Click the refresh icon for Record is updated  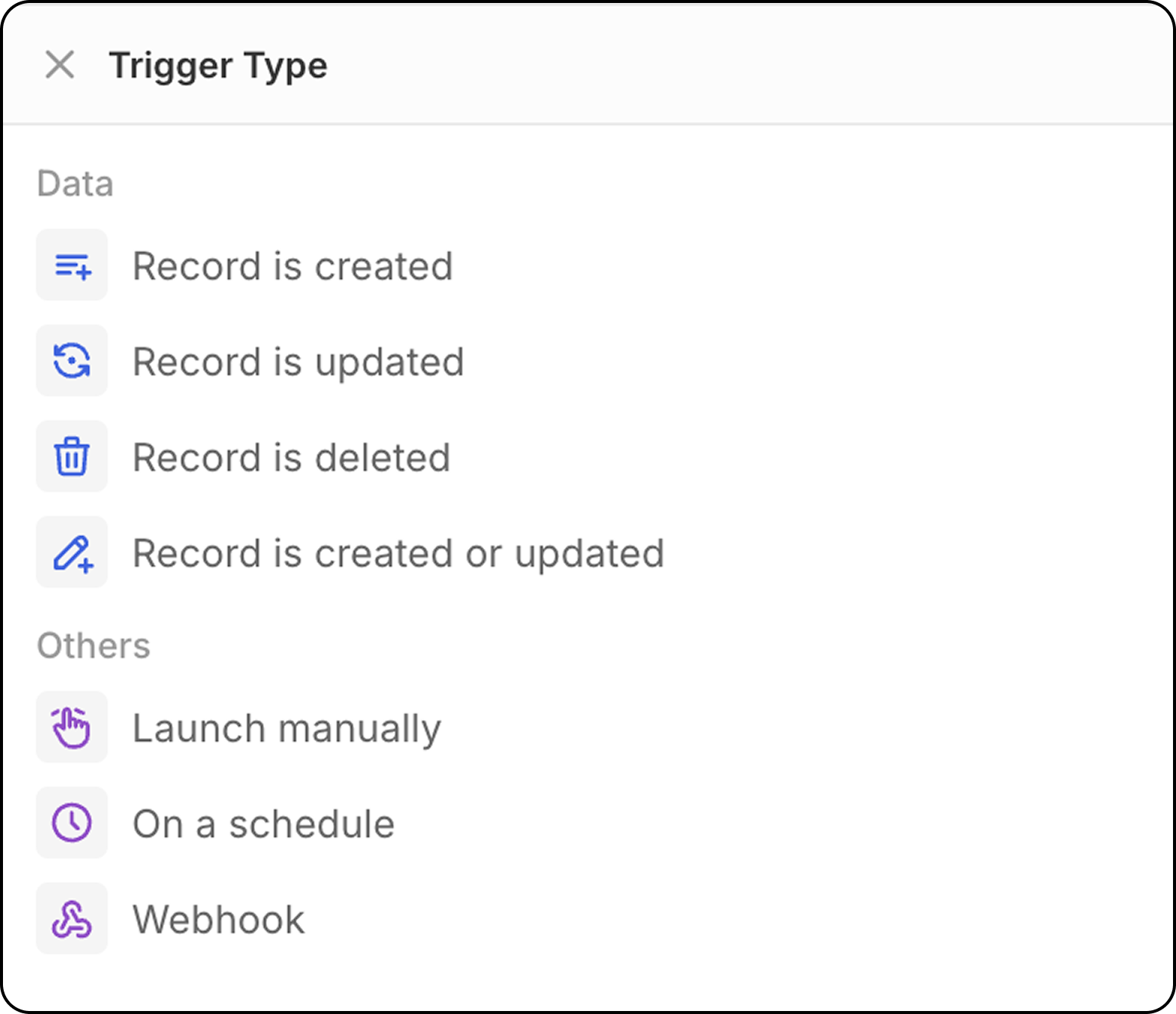(72, 361)
